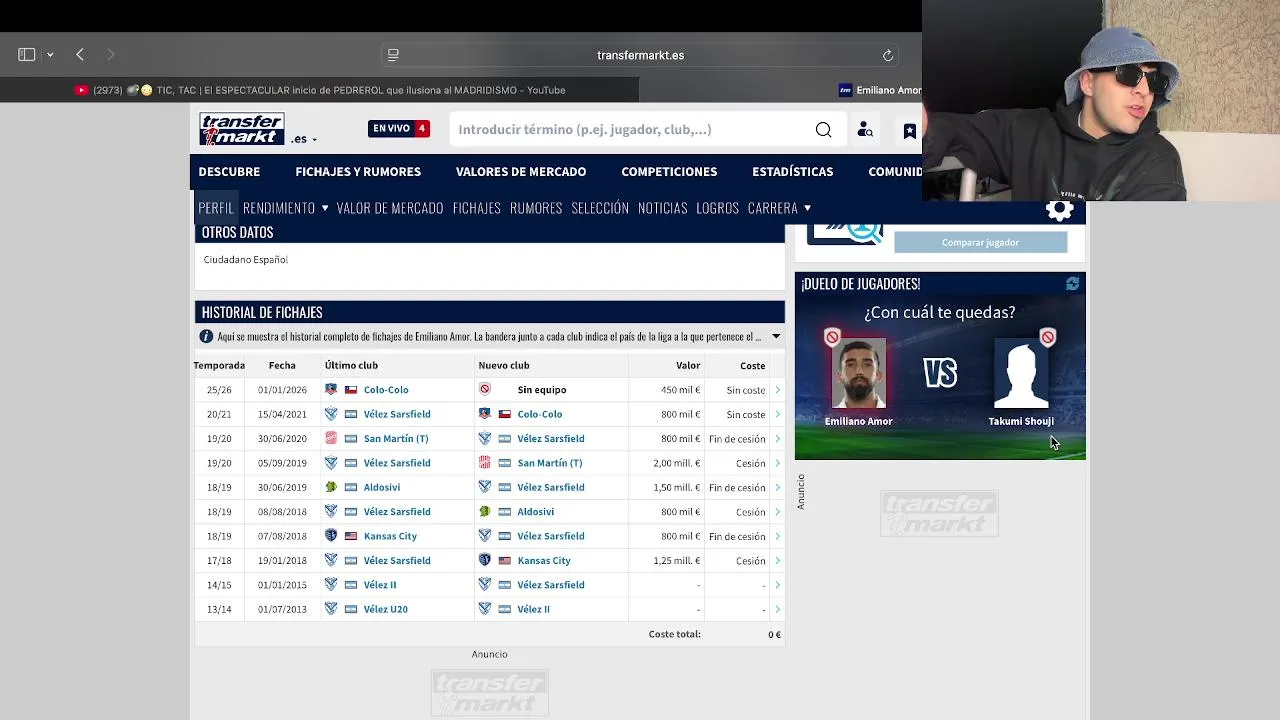Click the Reader view icon in address bar
The height and width of the screenshot is (720, 1280).
393,55
